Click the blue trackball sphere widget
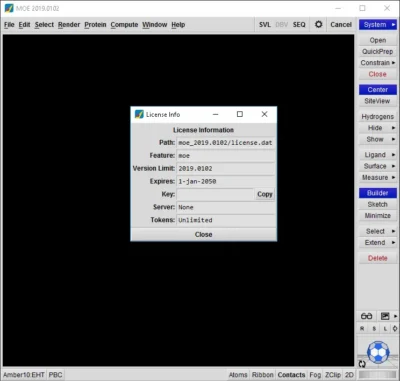Screen dimensions: 400x381 coord(378,352)
